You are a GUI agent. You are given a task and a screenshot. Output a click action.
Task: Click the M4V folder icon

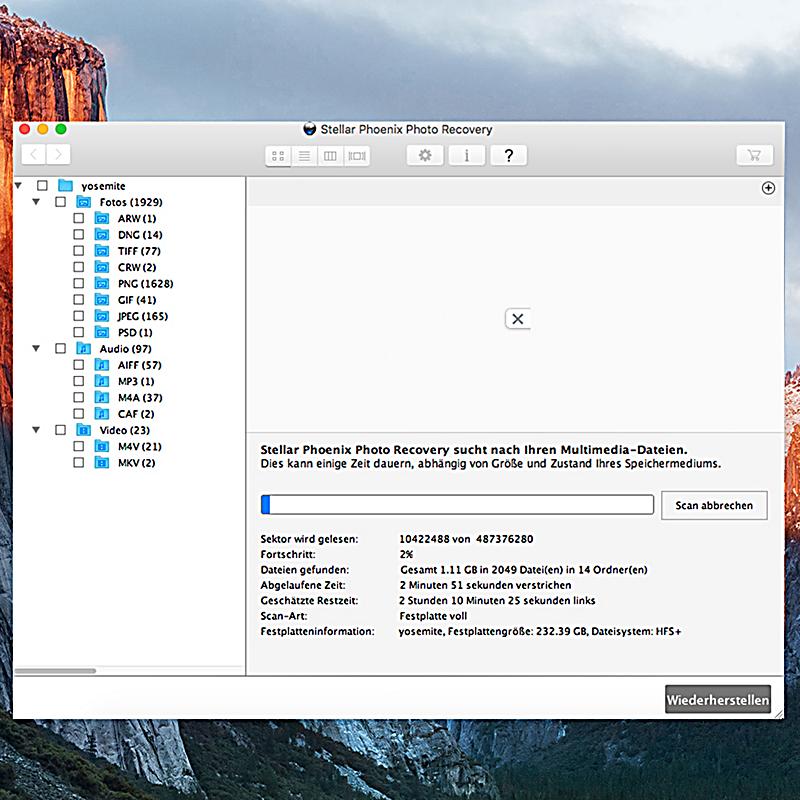pyautogui.click(x=102, y=446)
